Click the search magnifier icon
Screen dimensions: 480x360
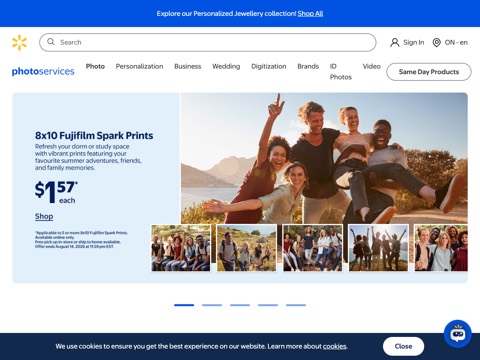tap(51, 42)
